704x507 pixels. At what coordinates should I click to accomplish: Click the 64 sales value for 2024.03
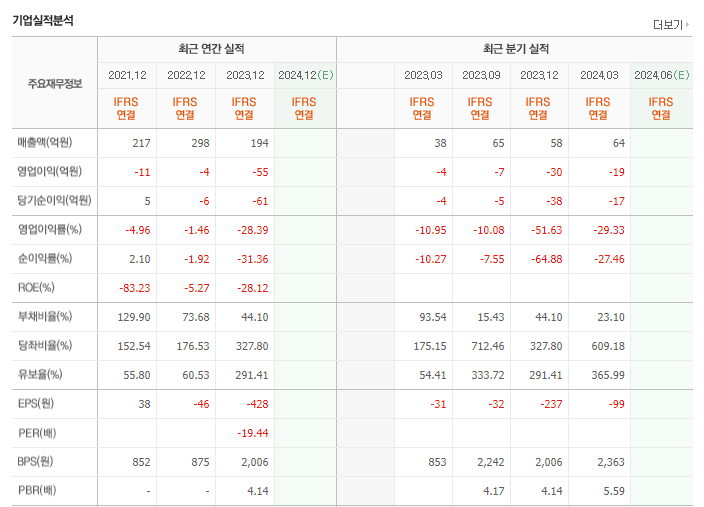tap(619, 143)
